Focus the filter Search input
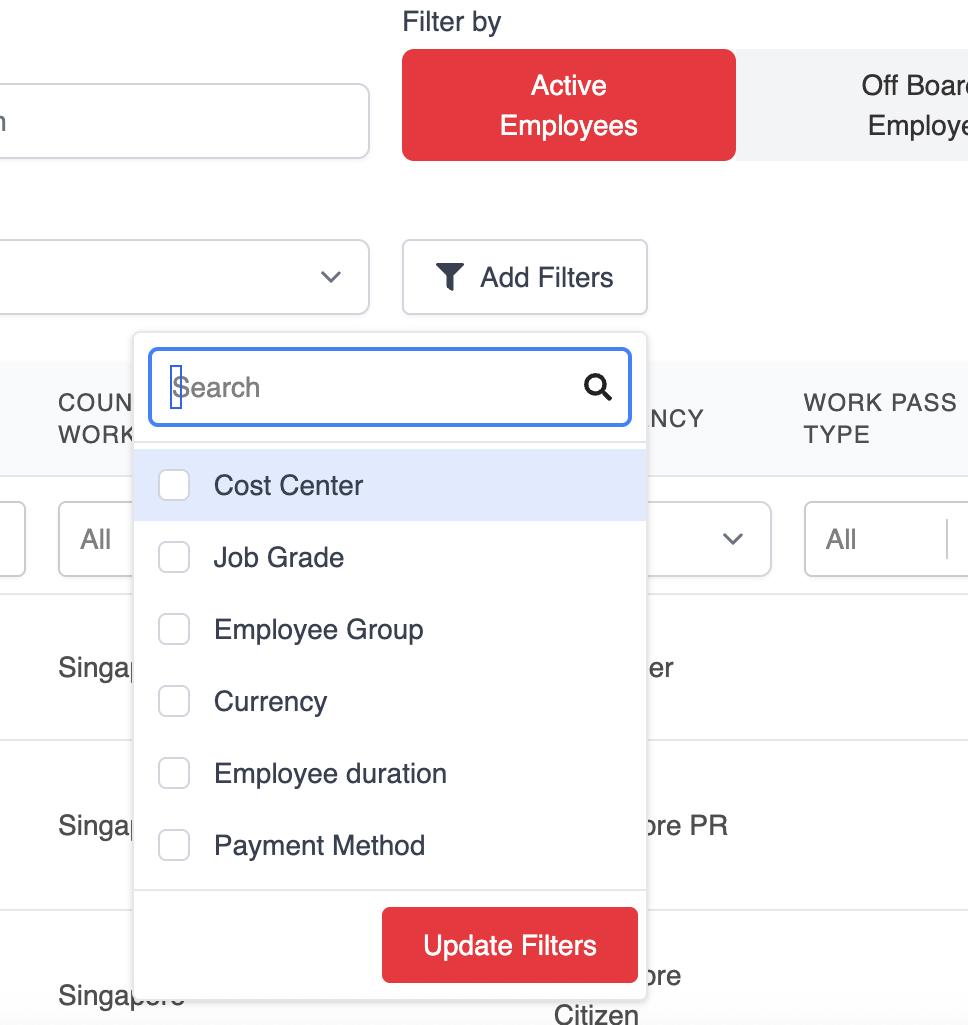 (x=390, y=387)
